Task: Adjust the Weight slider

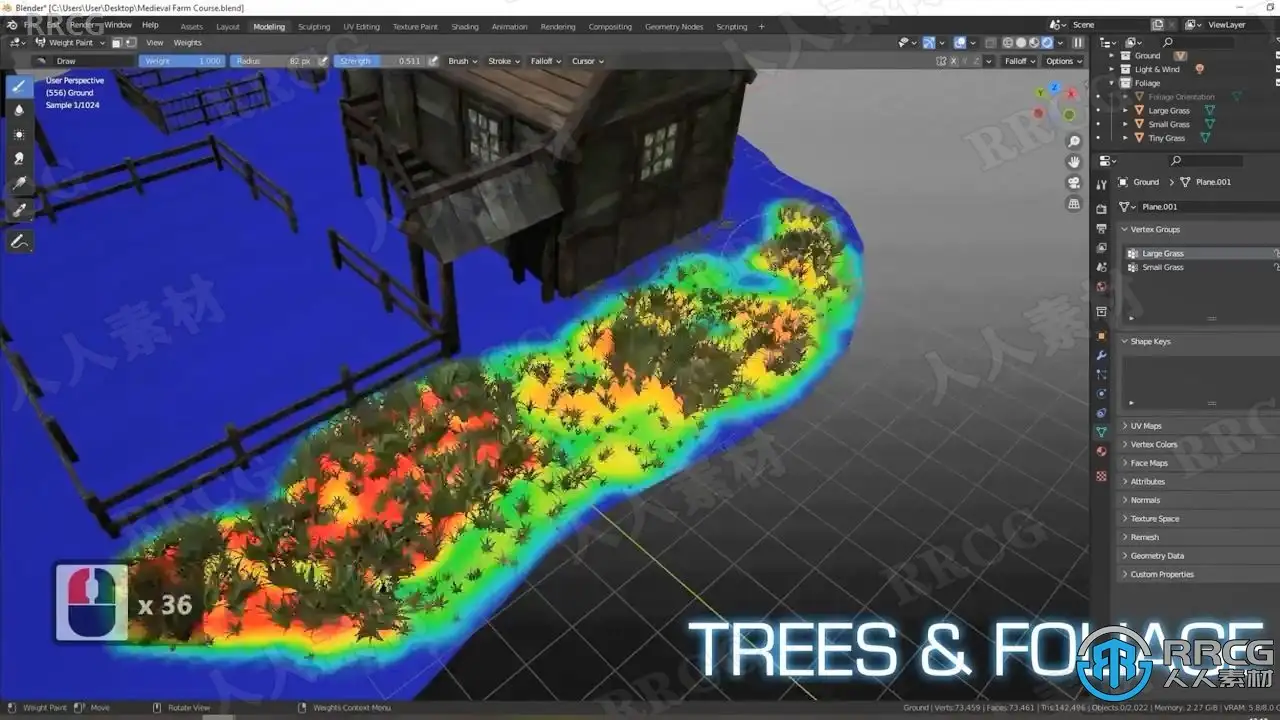Action: tap(182, 61)
